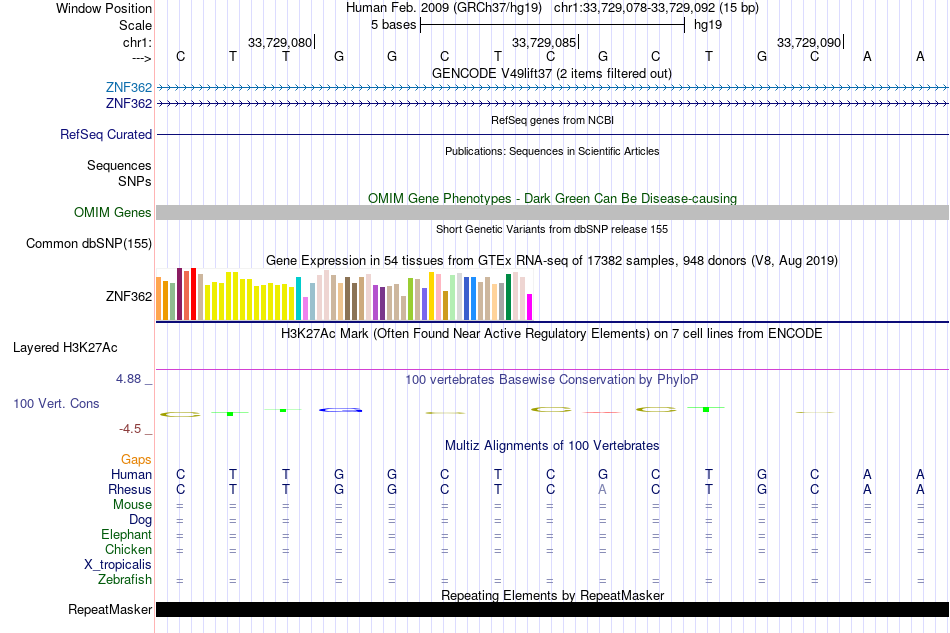Click the 33,729,085 position marker
The image size is (950, 633).
point(545,42)
